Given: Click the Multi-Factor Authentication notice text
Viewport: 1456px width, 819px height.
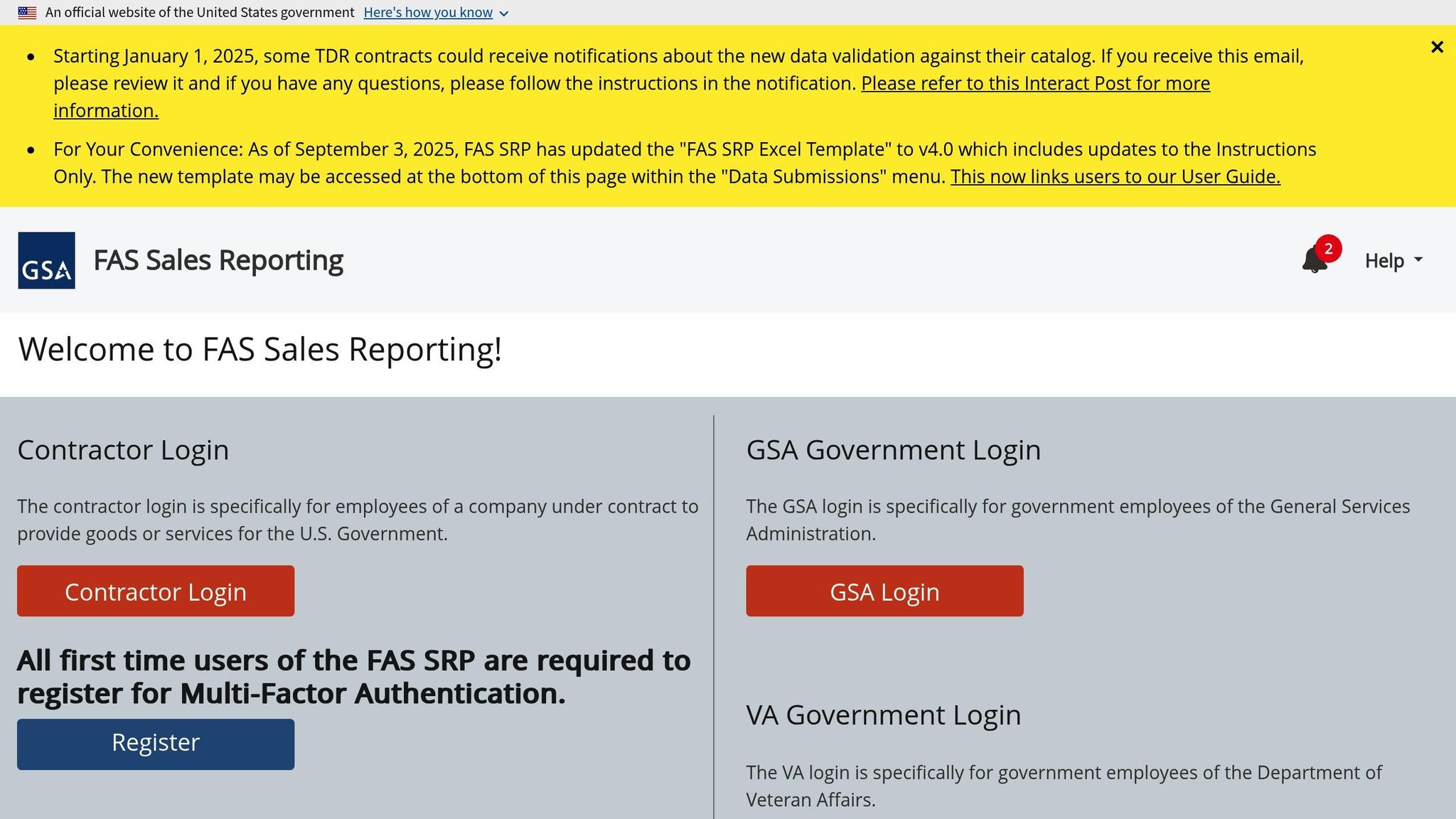Looking at the screenshot, I should pyautogui.click(x=353, y=677).
